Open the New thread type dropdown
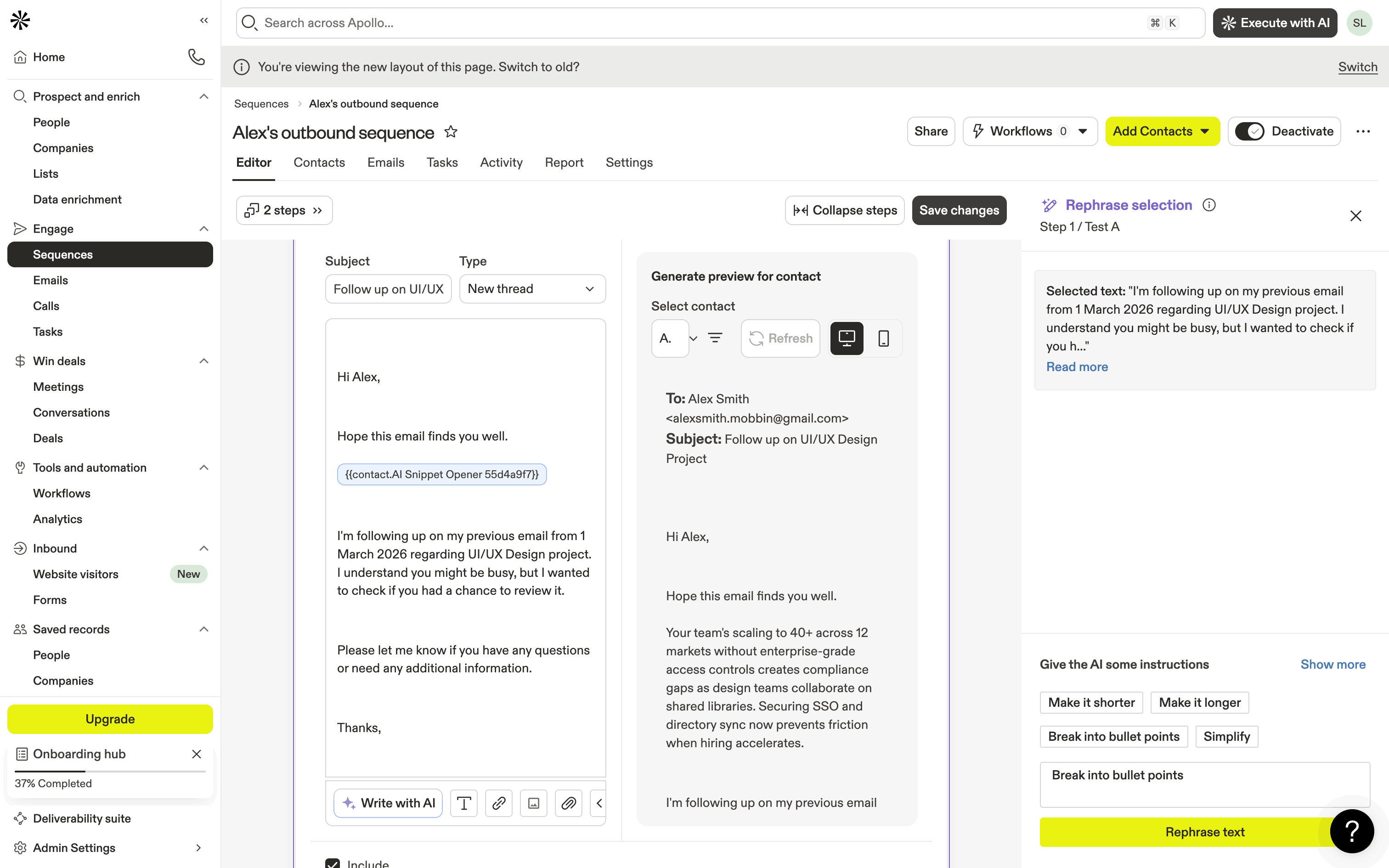Screen dimensions: 1389x868 tap(532, 289)
